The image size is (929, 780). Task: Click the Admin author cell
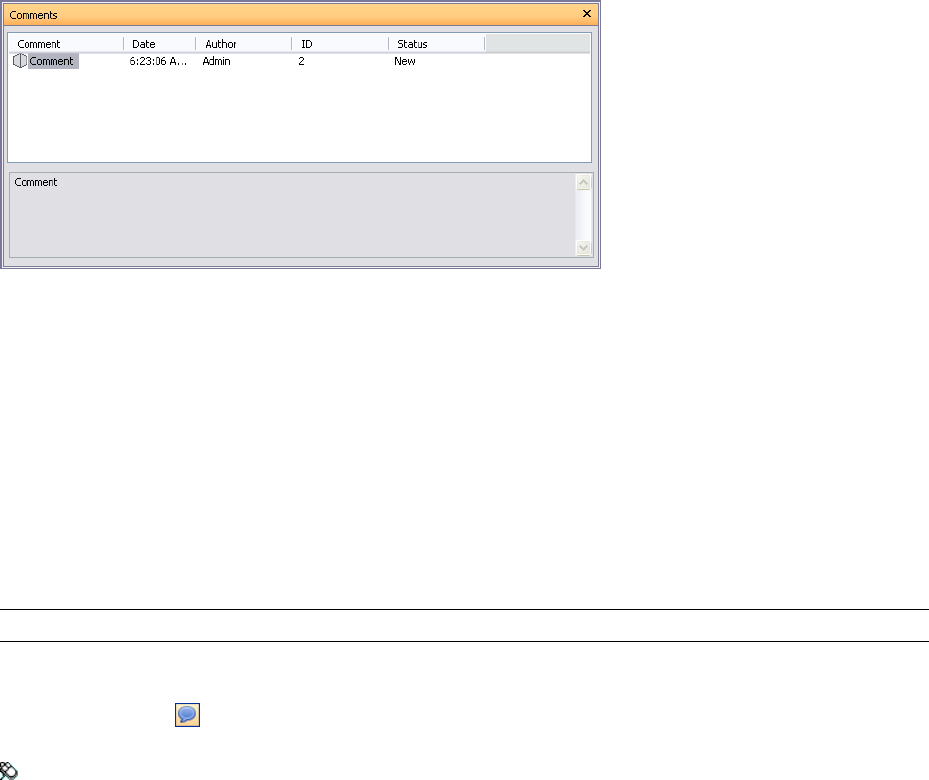click(x=216, y=61)
